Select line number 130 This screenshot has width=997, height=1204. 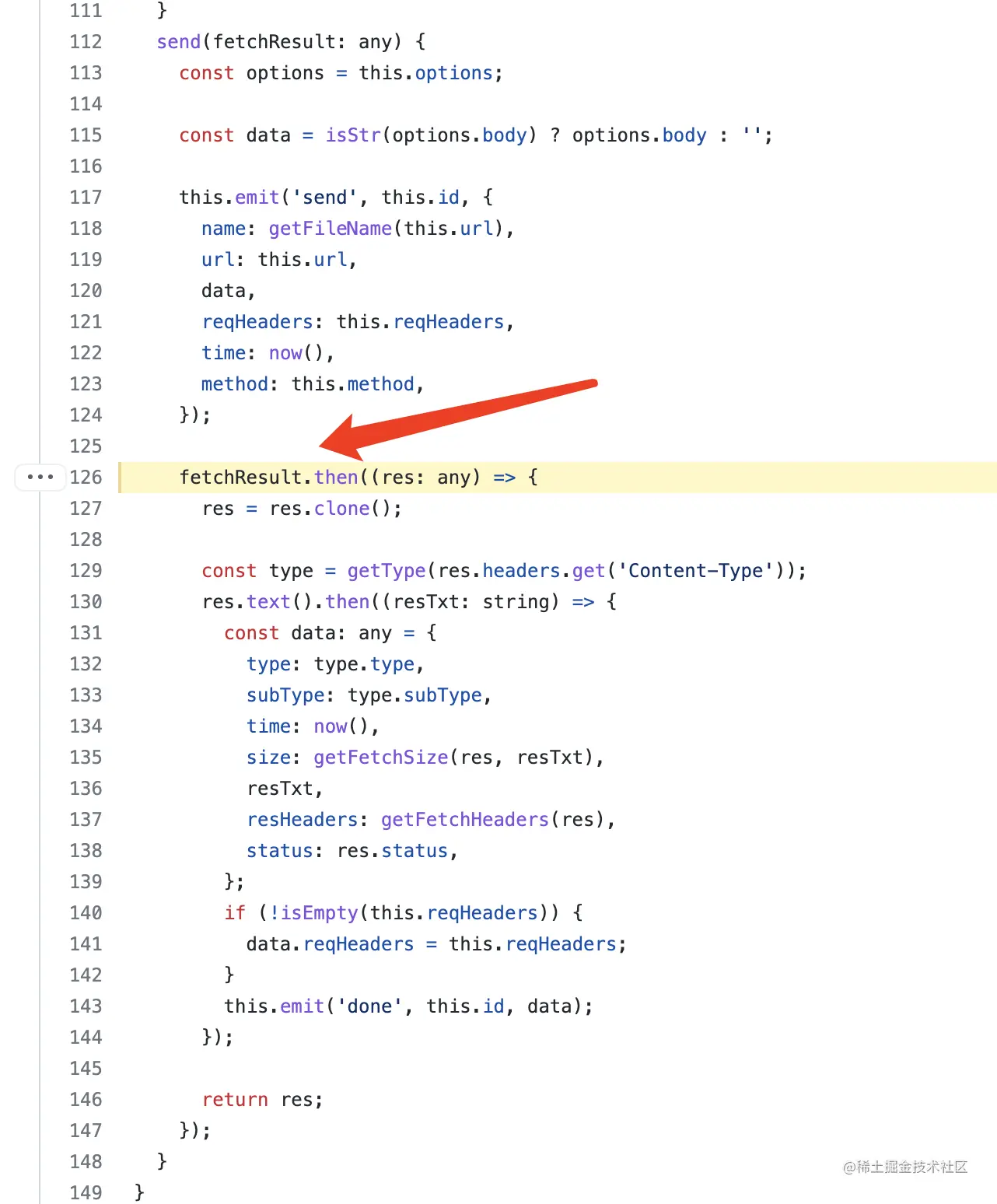pos(86,601)
